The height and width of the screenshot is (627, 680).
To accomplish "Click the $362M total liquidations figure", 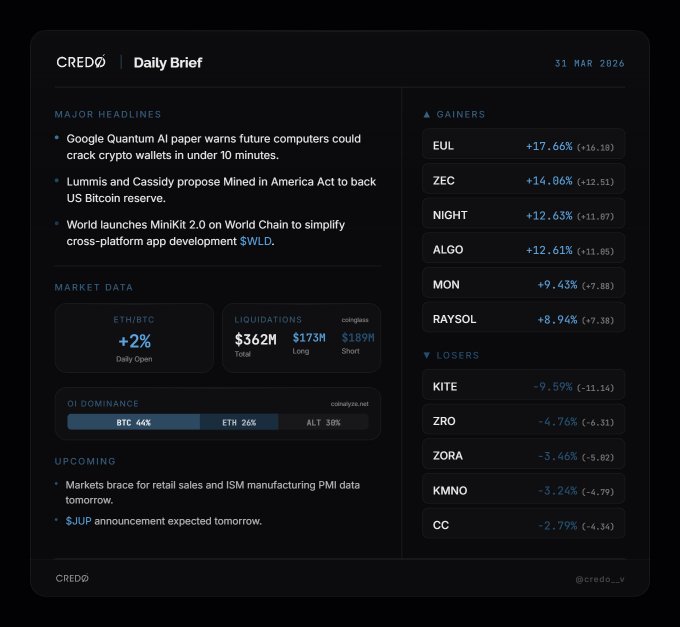I will 255,340.
